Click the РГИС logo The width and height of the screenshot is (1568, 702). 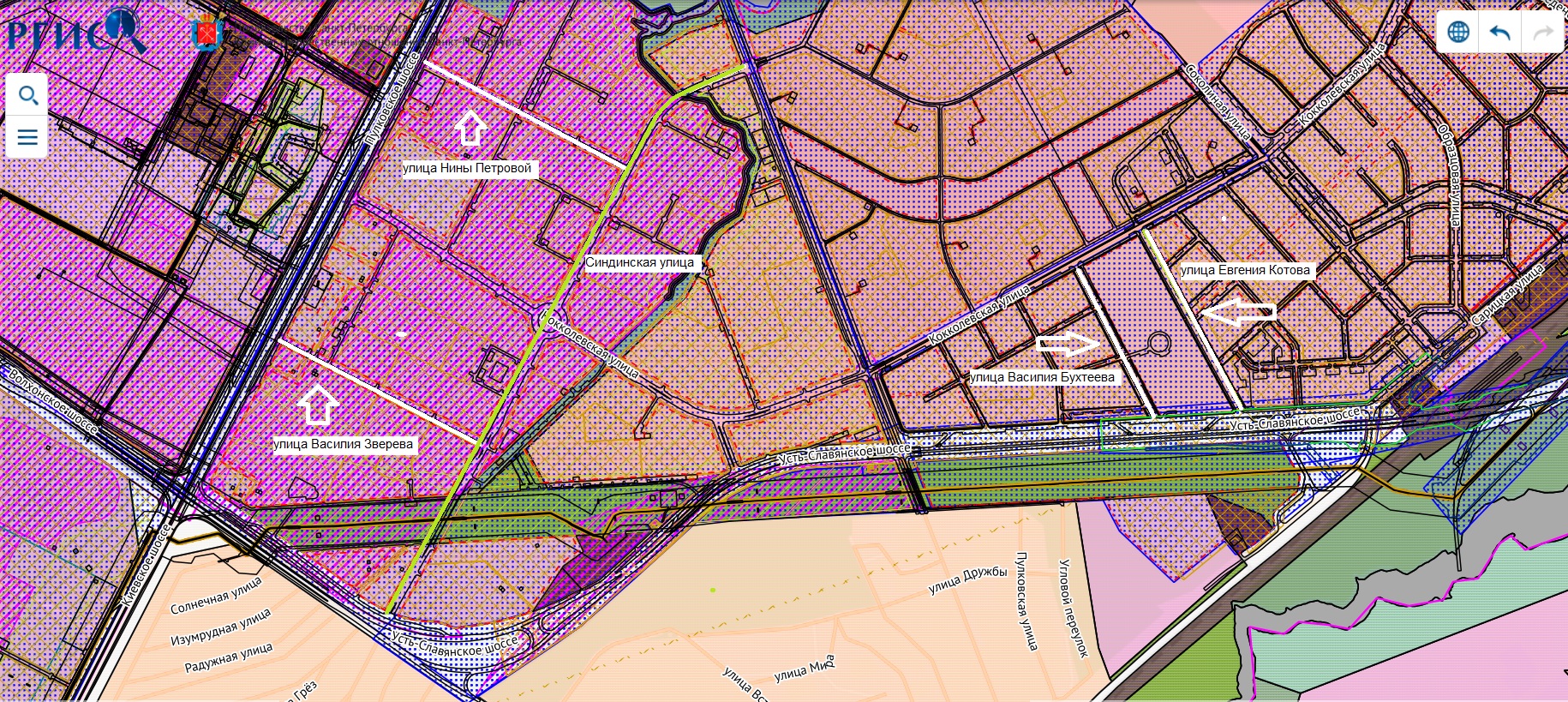pyautogui.click(x=75, y=32)
